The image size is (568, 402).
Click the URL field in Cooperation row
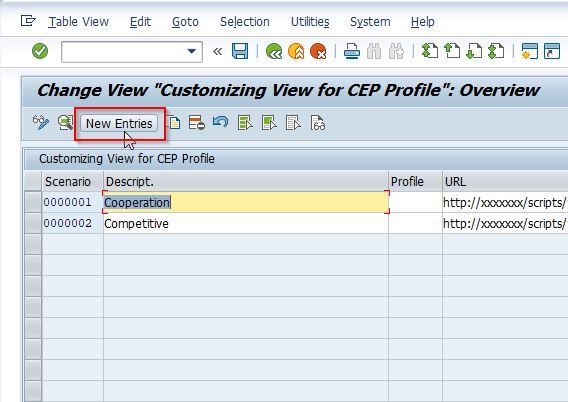[505, 202]
